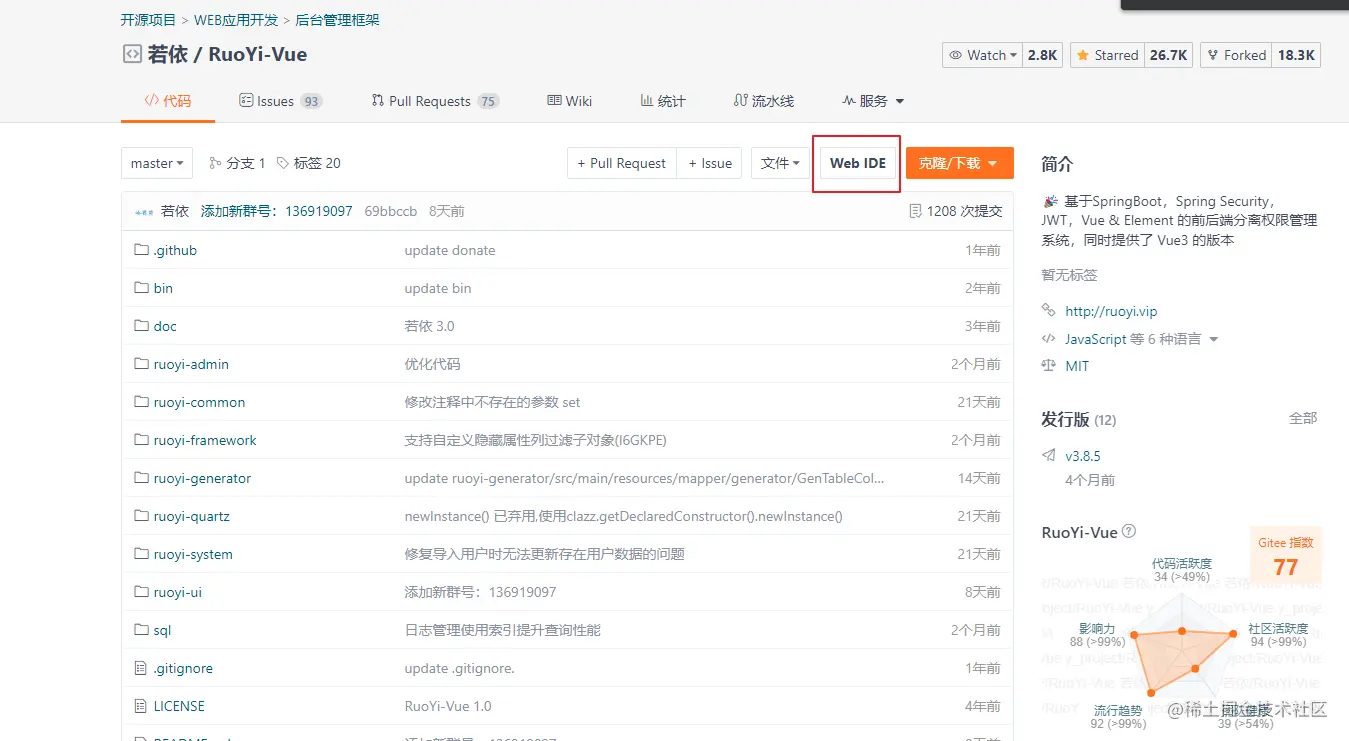Click the license scale icon beside MIT
This screenshot has height=741, width=1349.
point(1048,366)
